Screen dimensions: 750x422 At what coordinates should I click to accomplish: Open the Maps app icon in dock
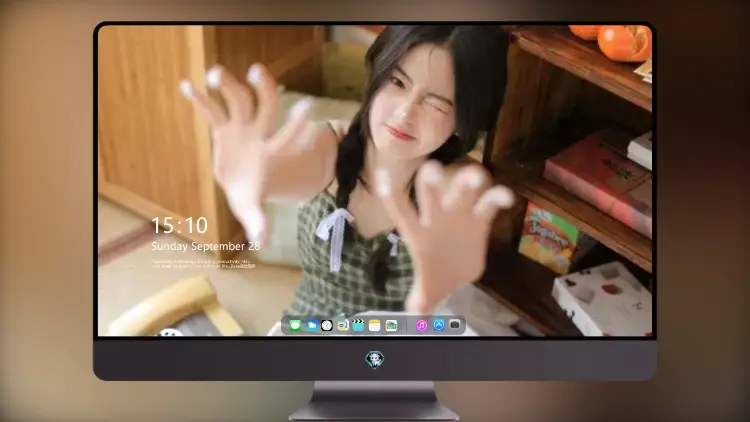click(391, 325)
